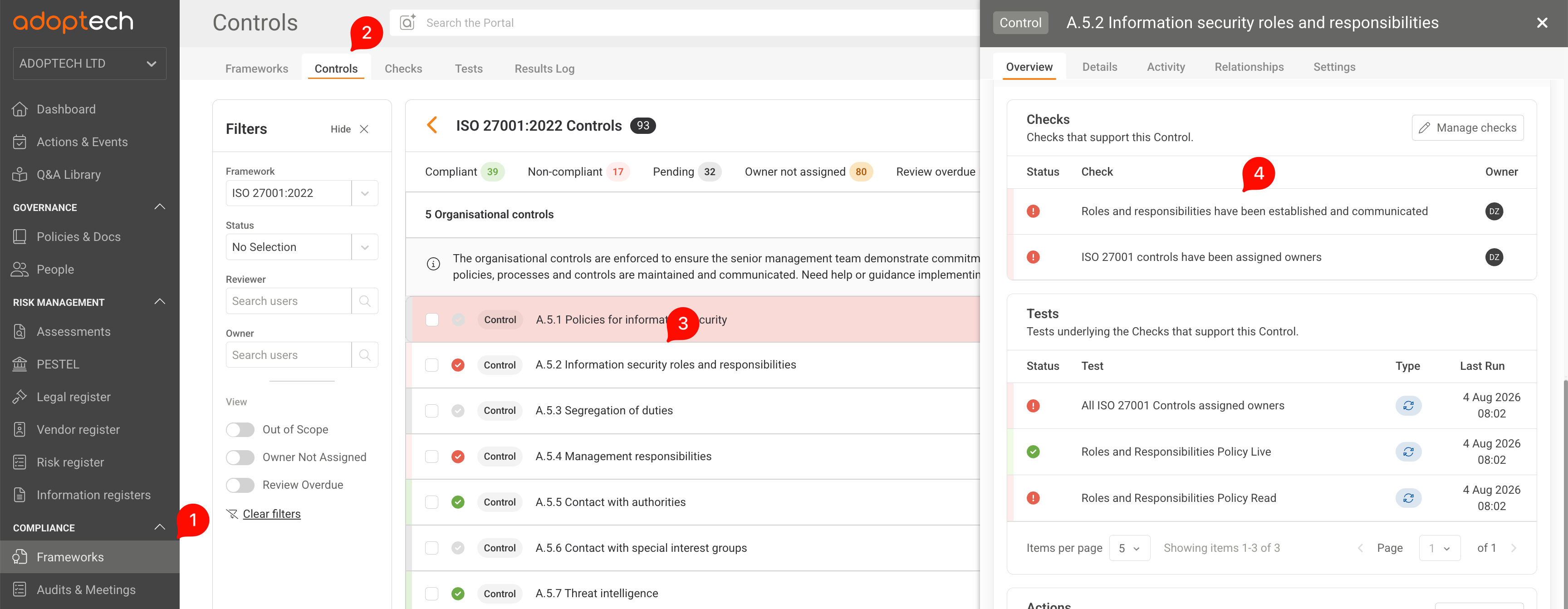Click the sync type icon for All ISO 27001 Controls test

tap(1408, 406)
